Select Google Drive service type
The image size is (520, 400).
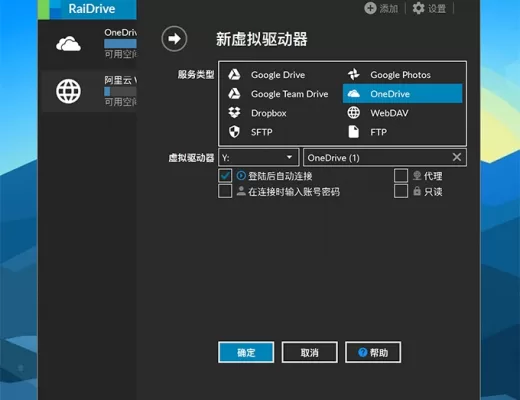pyautogui.click(x=279, y=75)
